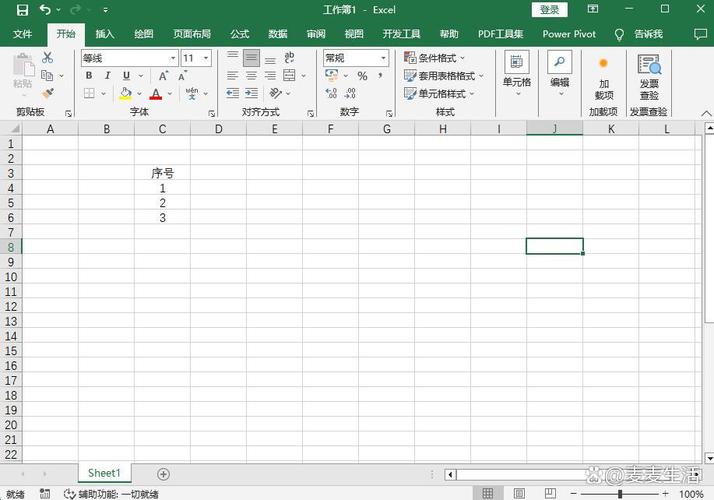The height and width of the screenshot is (500, 714).
Task: Decrease font size with smaller A
Action: tap(182, 76)
